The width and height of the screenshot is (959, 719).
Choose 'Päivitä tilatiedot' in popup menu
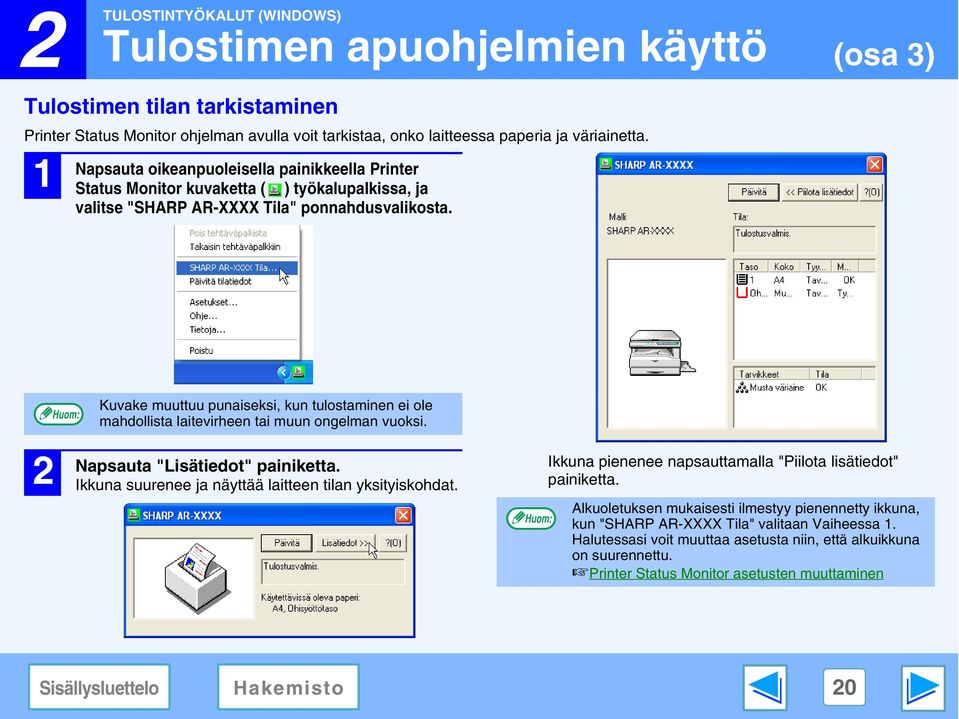coord(220,281)
